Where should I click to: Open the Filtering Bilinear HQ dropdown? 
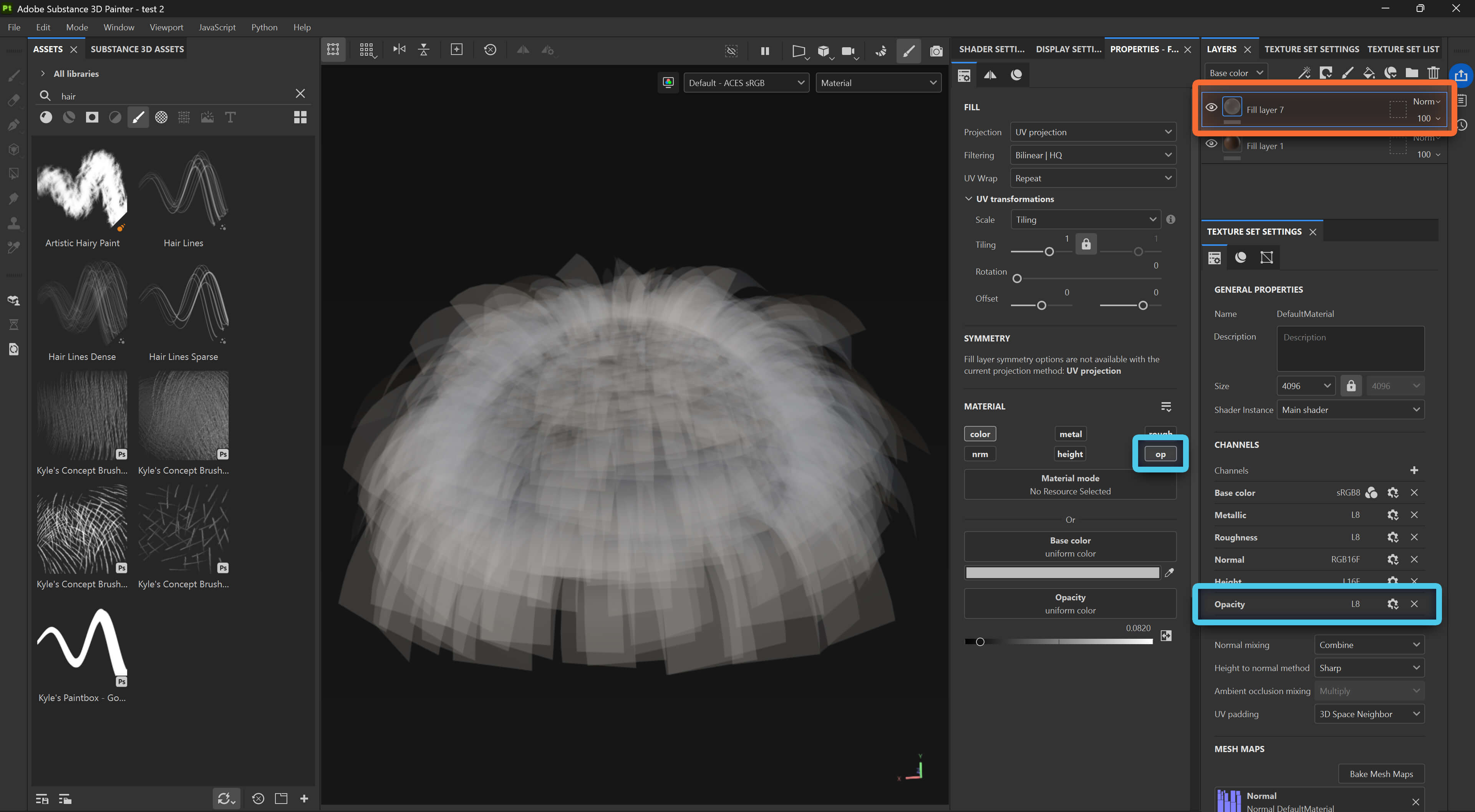[1093, 155]
